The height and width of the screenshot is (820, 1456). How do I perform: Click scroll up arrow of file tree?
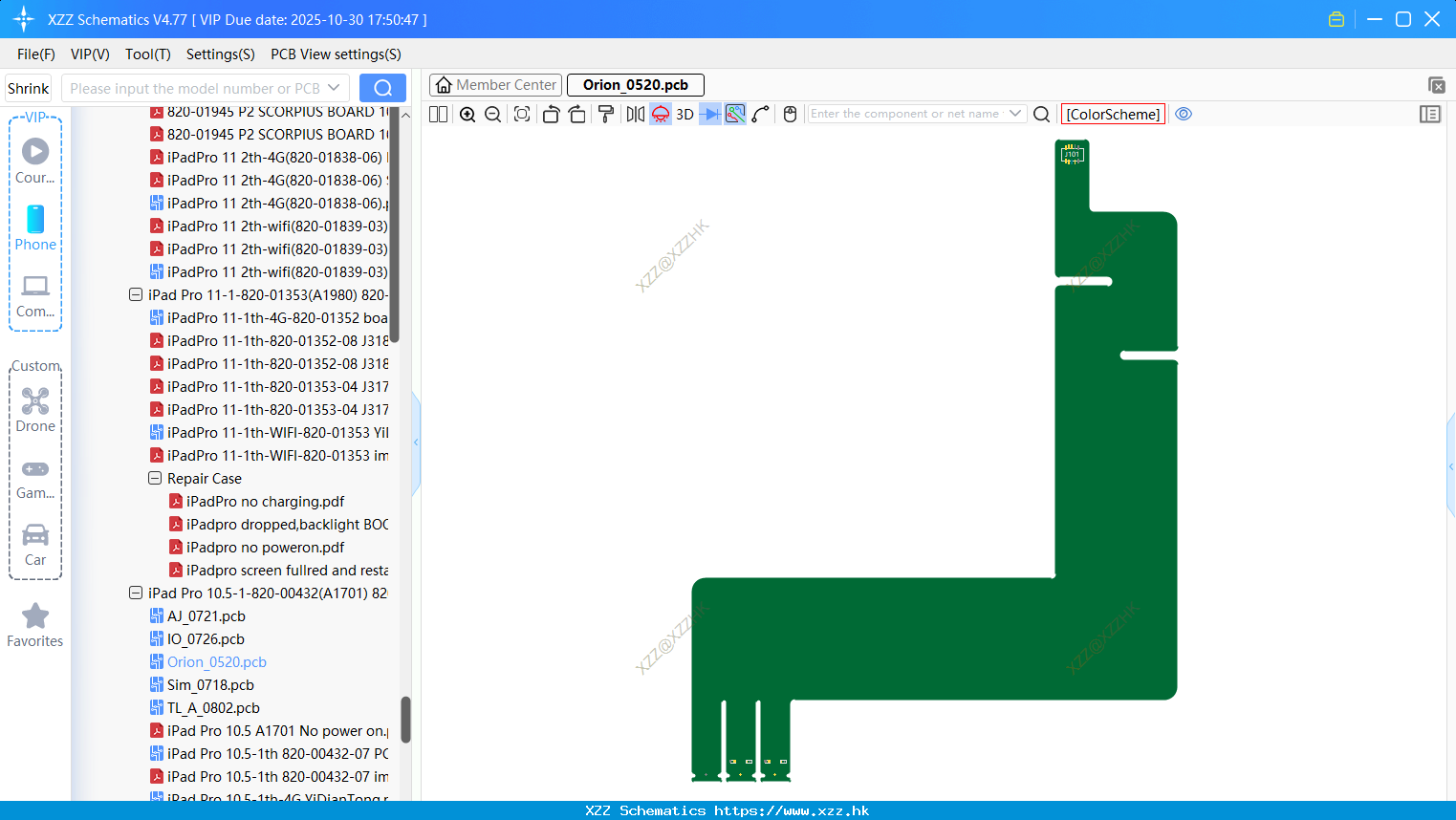[x=405, y=115]
